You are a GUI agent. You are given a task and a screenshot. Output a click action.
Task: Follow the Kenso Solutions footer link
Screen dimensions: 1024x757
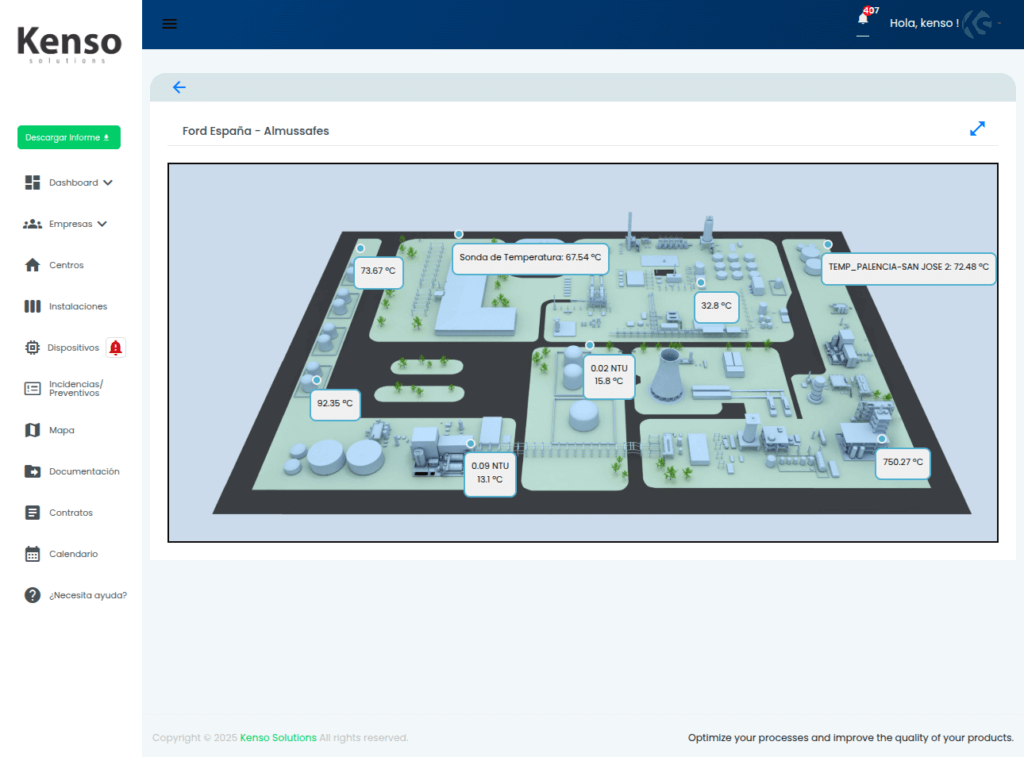click(278, 737)
